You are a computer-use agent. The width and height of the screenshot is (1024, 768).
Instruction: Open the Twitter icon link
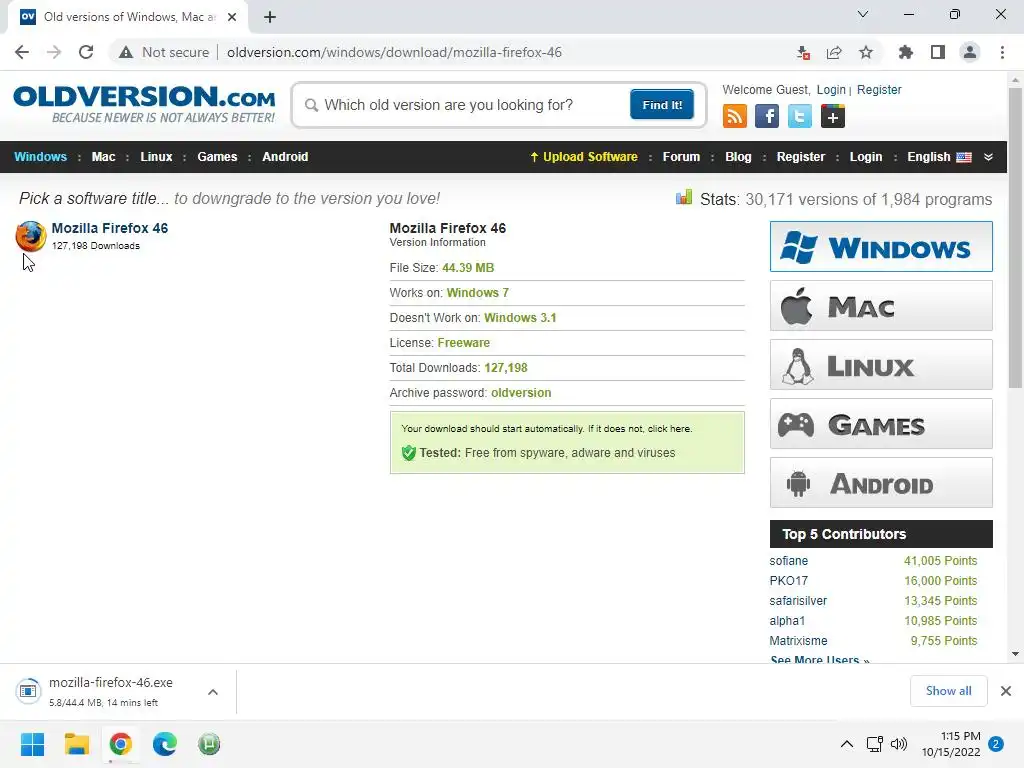799,117
